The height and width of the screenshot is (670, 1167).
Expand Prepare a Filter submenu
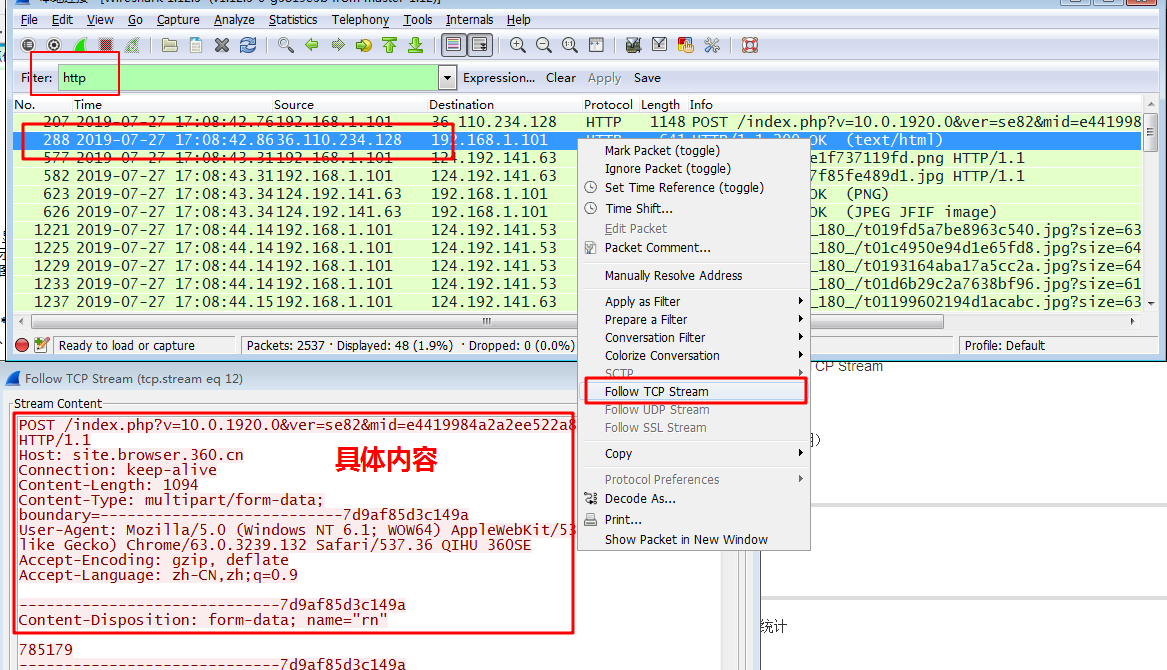tap(694, 319)
